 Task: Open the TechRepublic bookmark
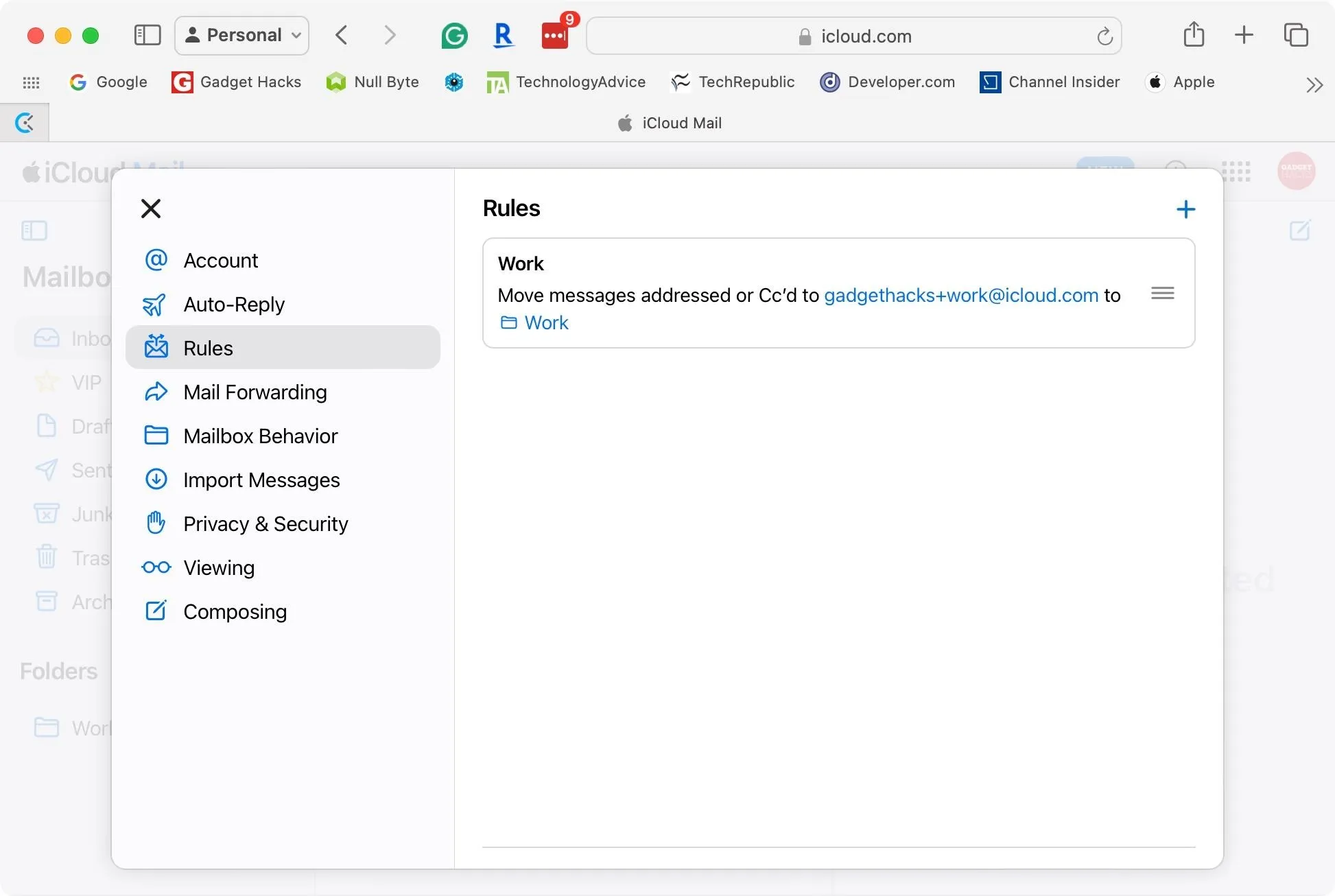[733, 82]
